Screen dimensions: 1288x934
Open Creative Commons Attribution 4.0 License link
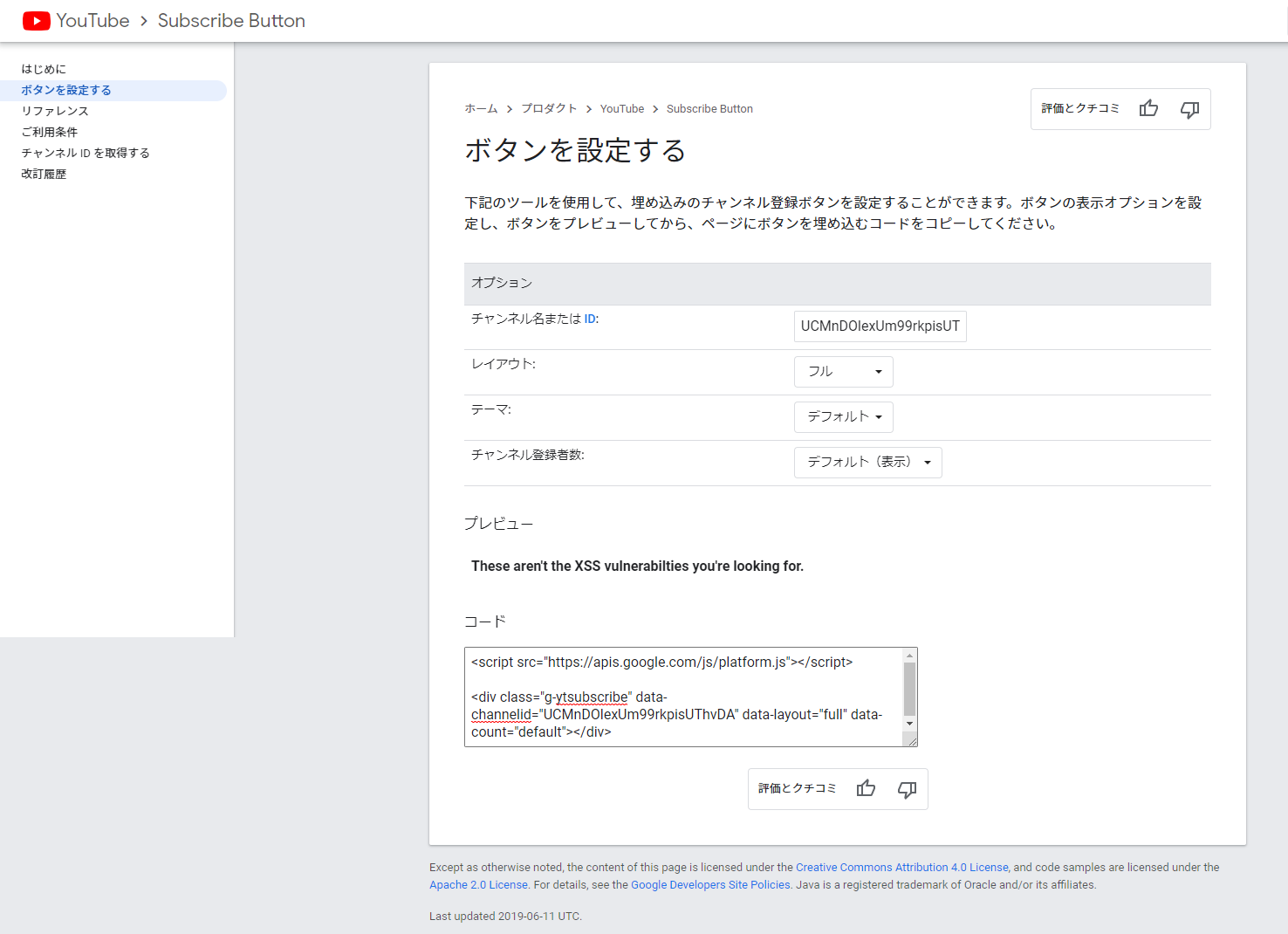click(x=901, y=868)
